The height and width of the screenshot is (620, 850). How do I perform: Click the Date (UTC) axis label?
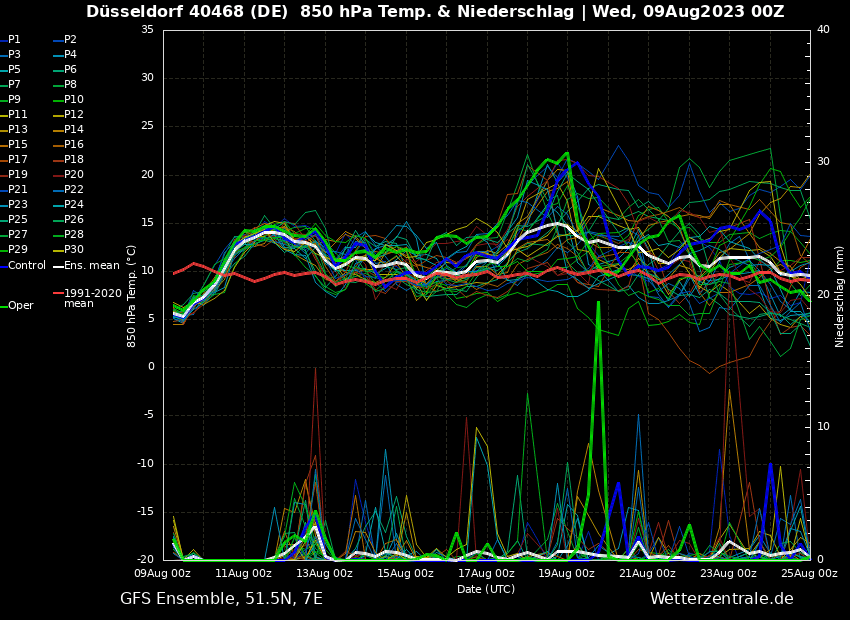486,589
